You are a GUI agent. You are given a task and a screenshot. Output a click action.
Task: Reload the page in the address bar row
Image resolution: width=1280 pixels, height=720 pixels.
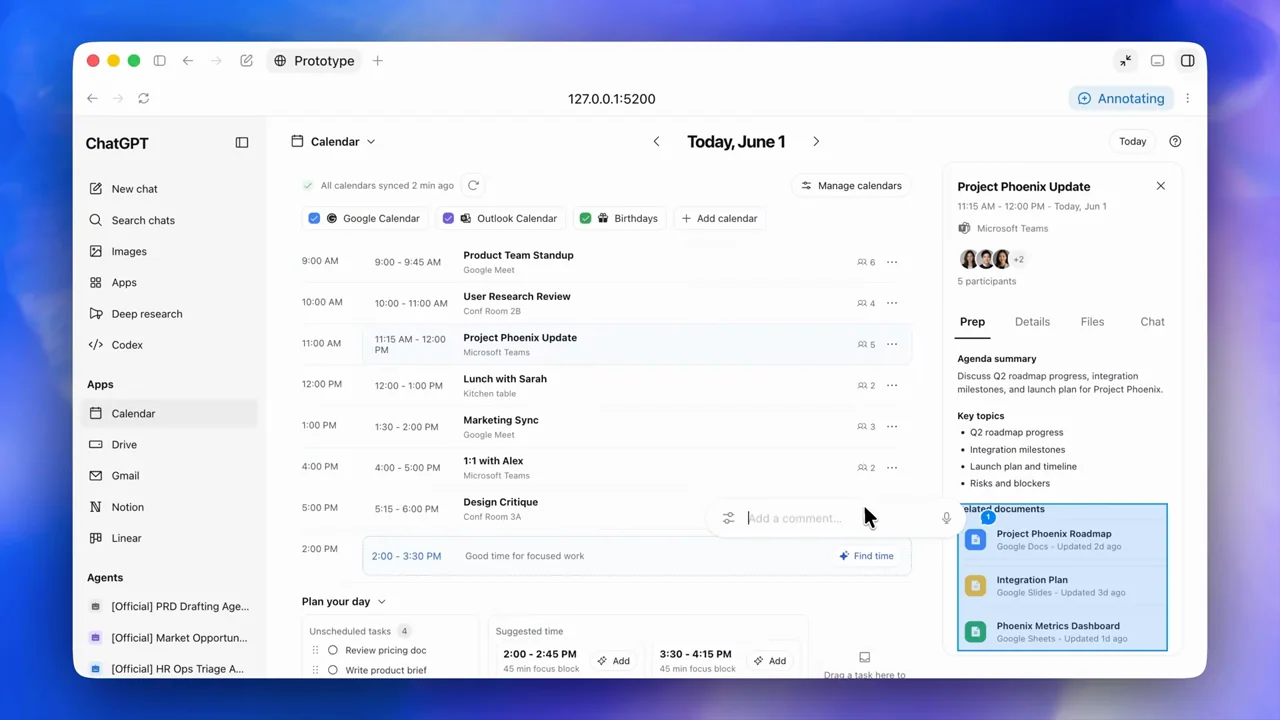(144, 98)
